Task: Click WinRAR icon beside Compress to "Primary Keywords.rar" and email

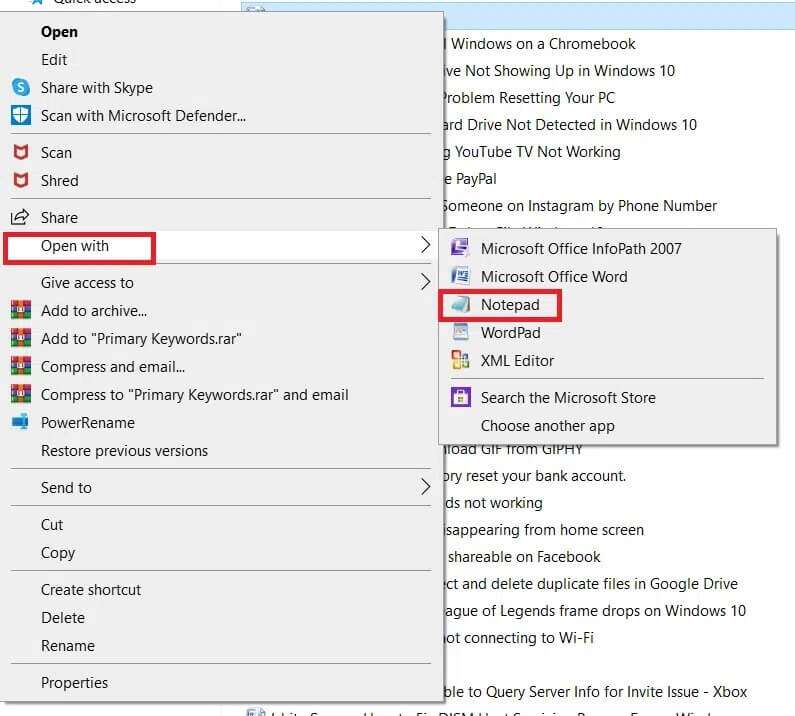Action: [21, 394]
